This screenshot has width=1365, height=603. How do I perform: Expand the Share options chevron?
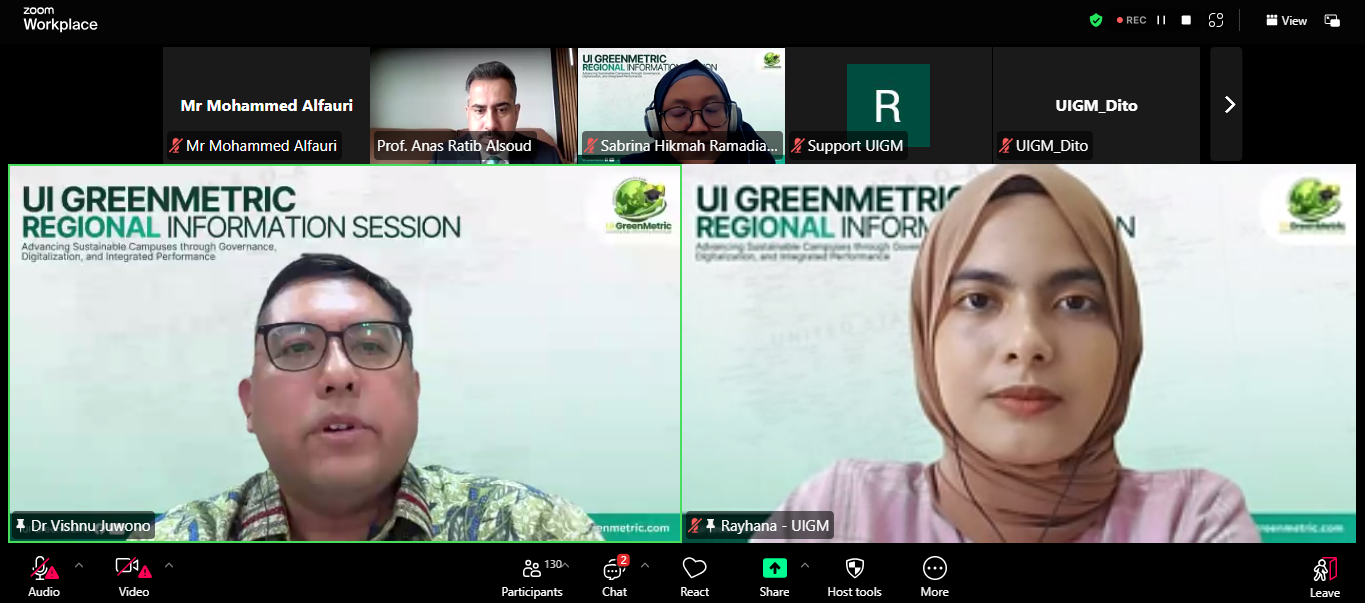pyautogui.click(x=805, y=565)
